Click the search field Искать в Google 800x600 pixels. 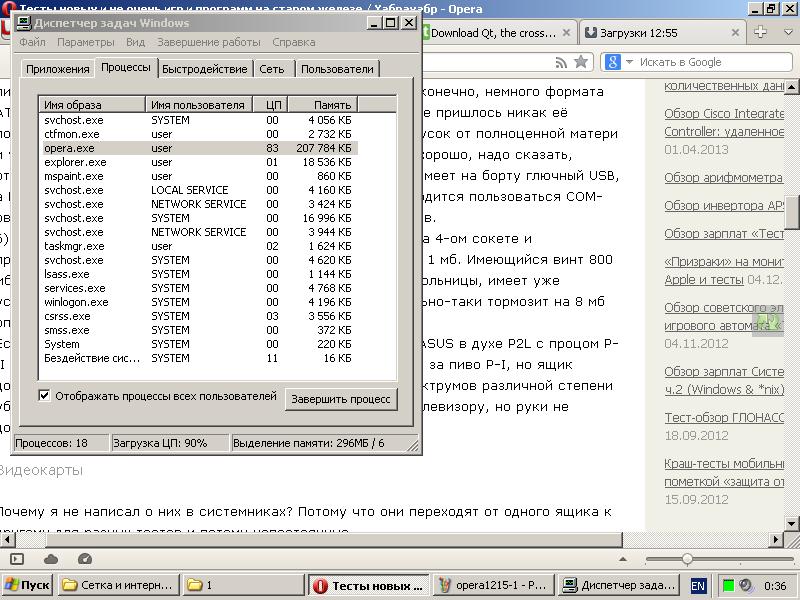tap(713, 62)
